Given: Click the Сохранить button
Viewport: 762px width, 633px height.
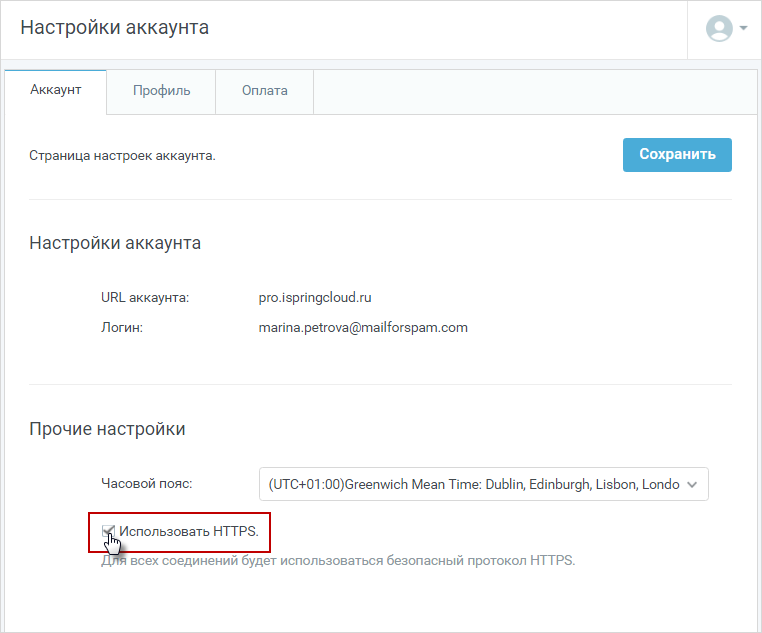Looking at the screenshot, I should [x=677, y=154].
